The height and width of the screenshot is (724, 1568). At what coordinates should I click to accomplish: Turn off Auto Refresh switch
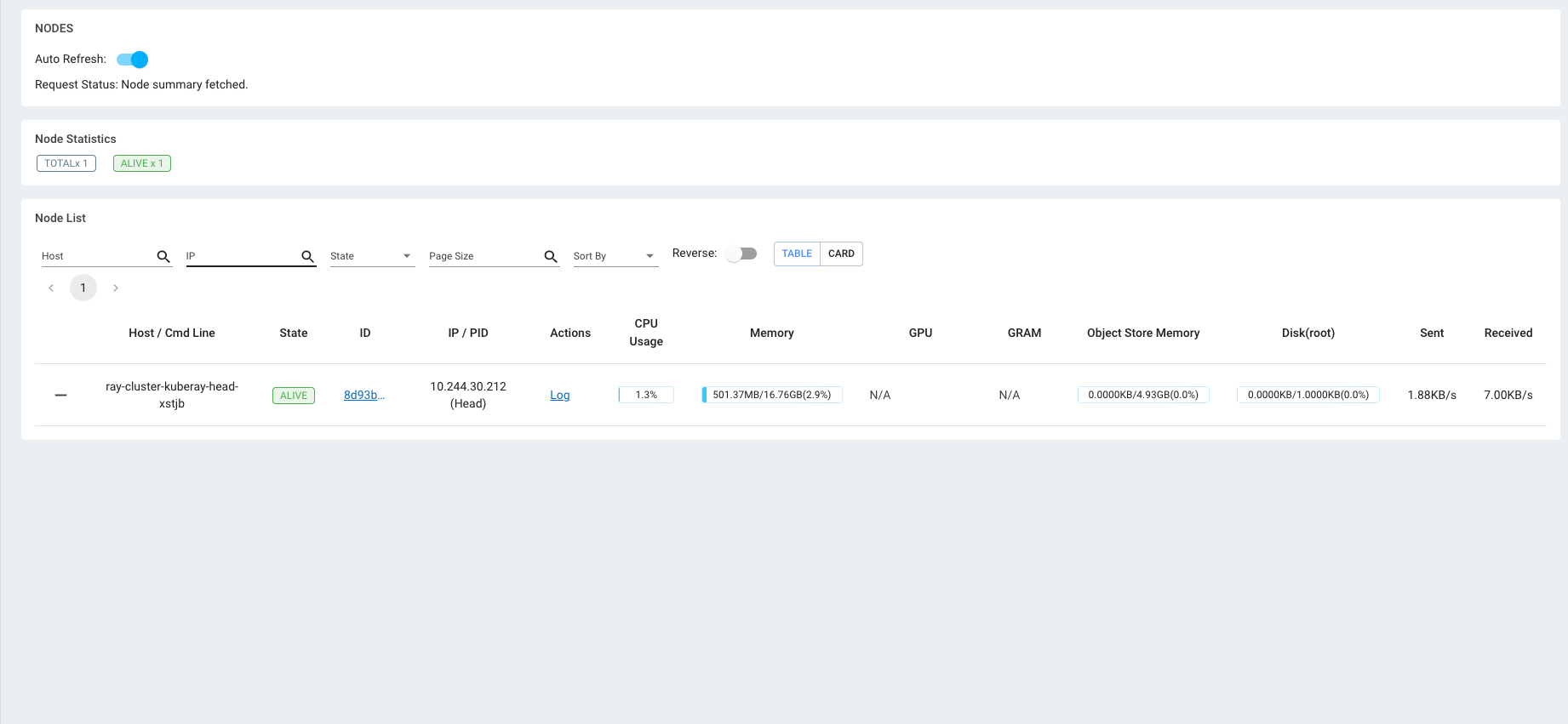point(133,60)
